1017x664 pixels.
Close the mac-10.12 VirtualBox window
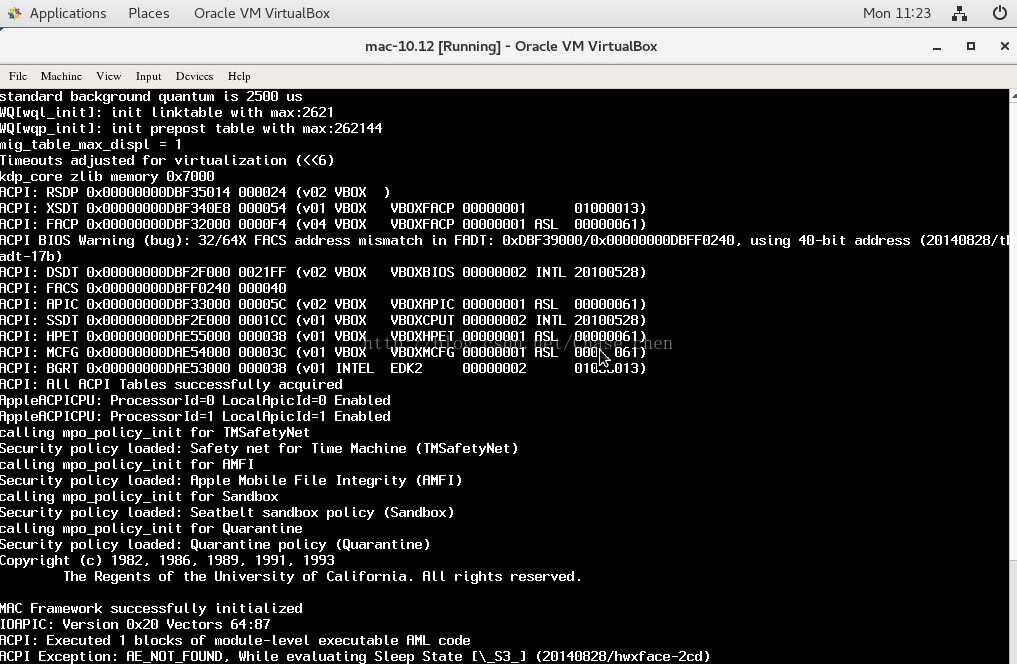pyautogui.click(x=1004, y=46)
